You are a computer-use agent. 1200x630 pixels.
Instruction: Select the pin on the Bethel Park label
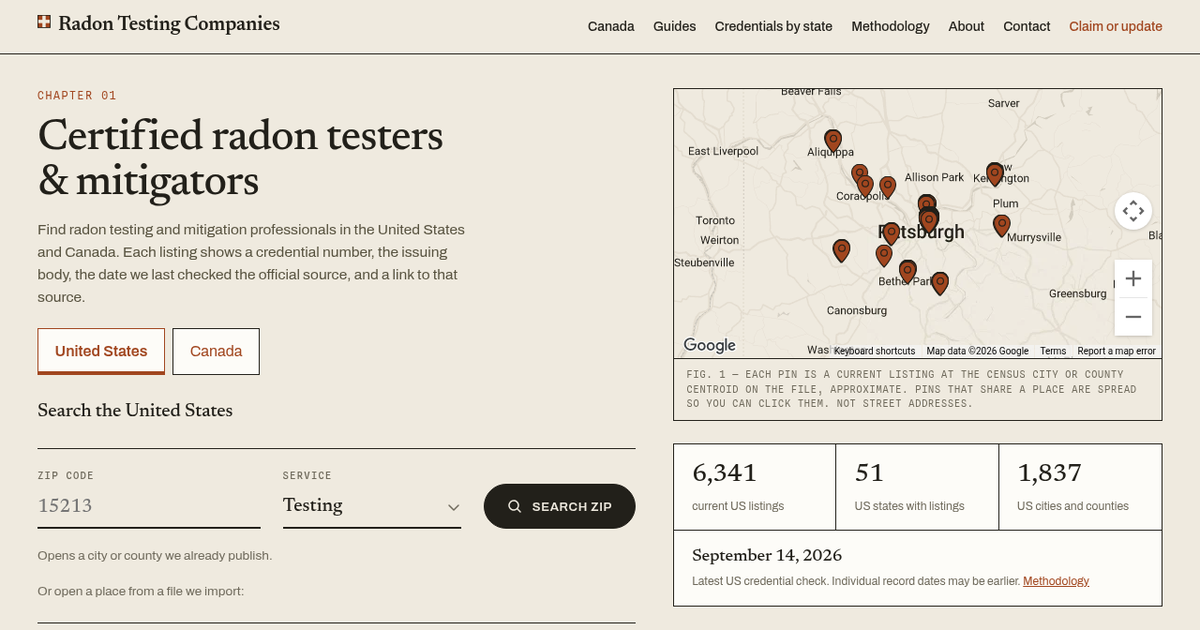pyautogui.click(x=908, y=271)
